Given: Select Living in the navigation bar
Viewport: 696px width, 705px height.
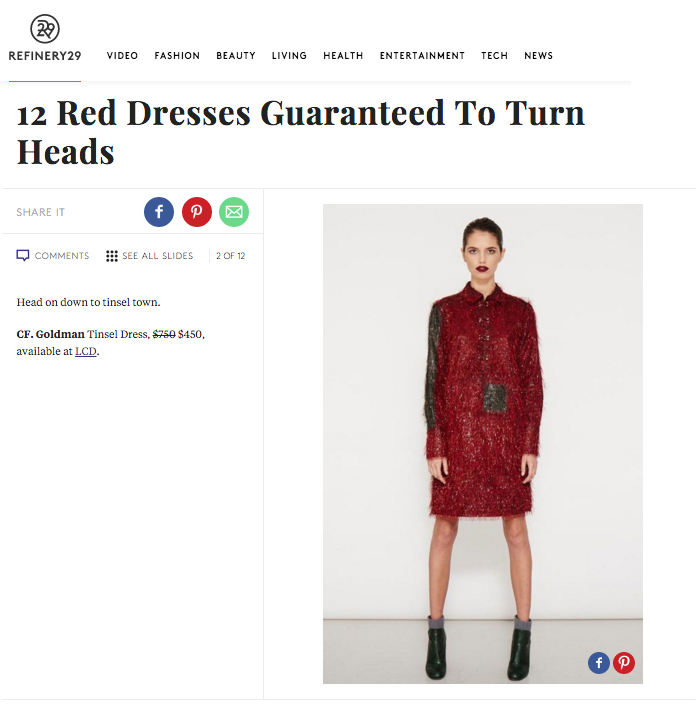Looking at the screenshot, I should pyautogui.click(x=289, y=56).
